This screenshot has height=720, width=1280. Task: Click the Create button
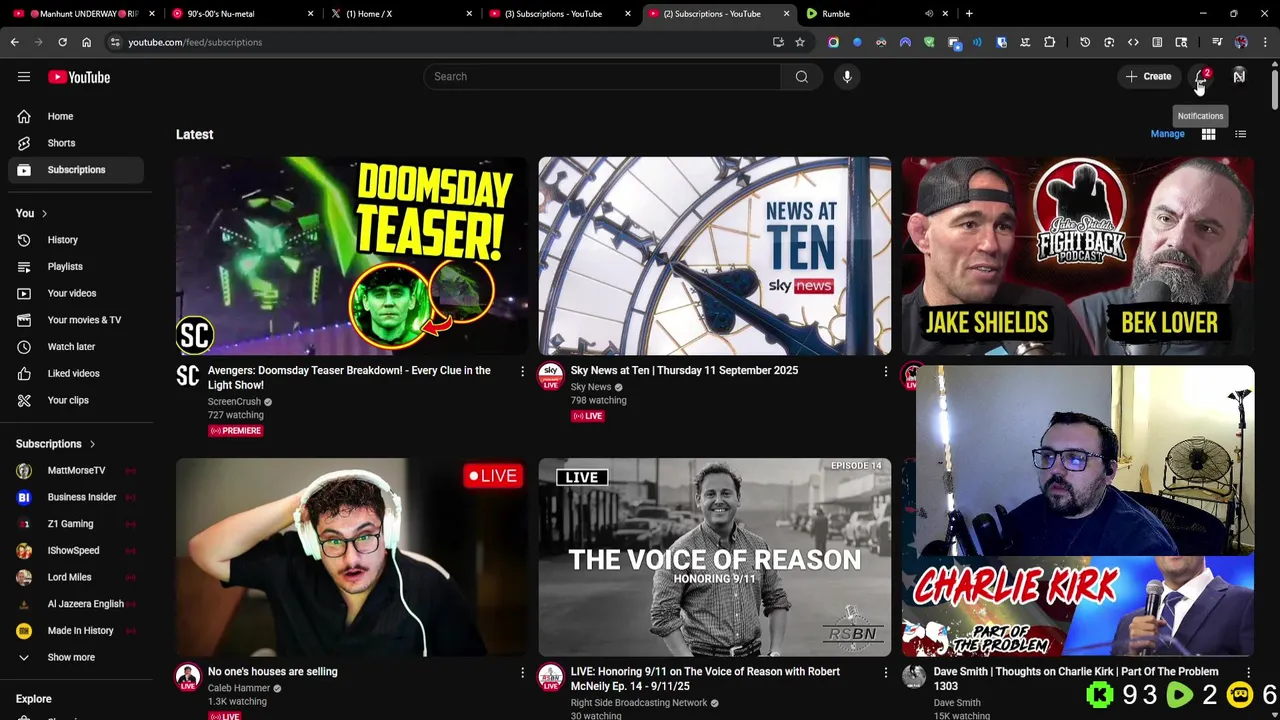(x=1148, y=77)
